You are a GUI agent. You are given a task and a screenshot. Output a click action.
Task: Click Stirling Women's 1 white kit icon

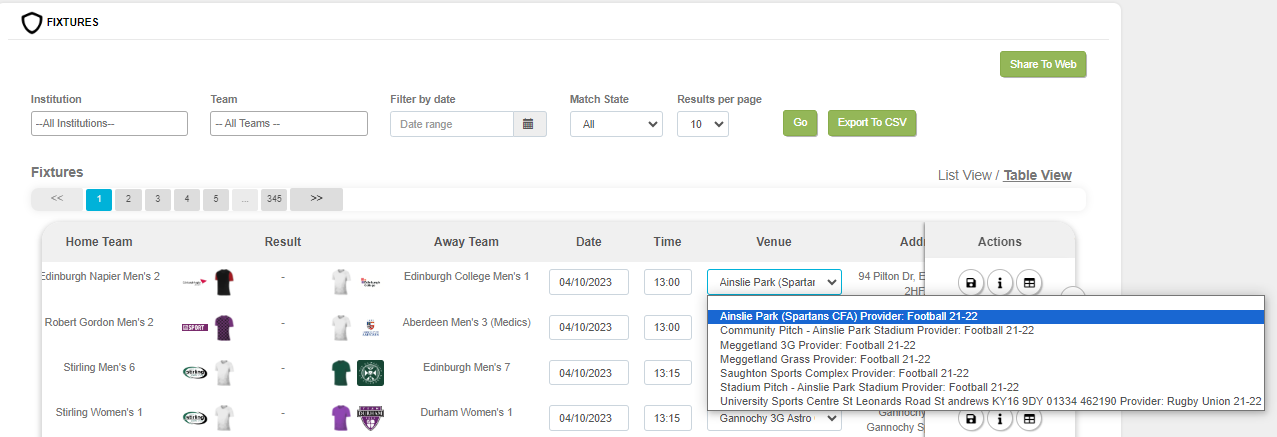(x=224, y=418)
